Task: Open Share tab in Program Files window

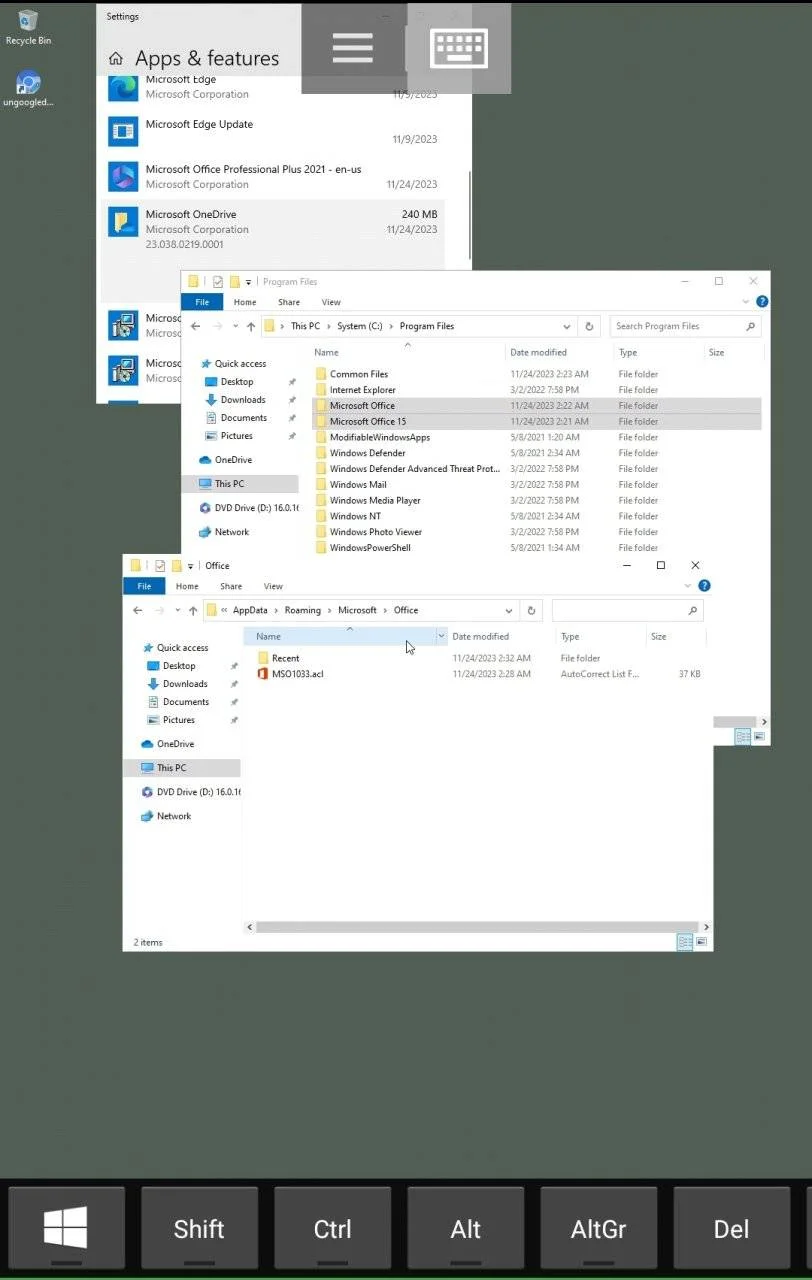Action: [x=289, y=302]
